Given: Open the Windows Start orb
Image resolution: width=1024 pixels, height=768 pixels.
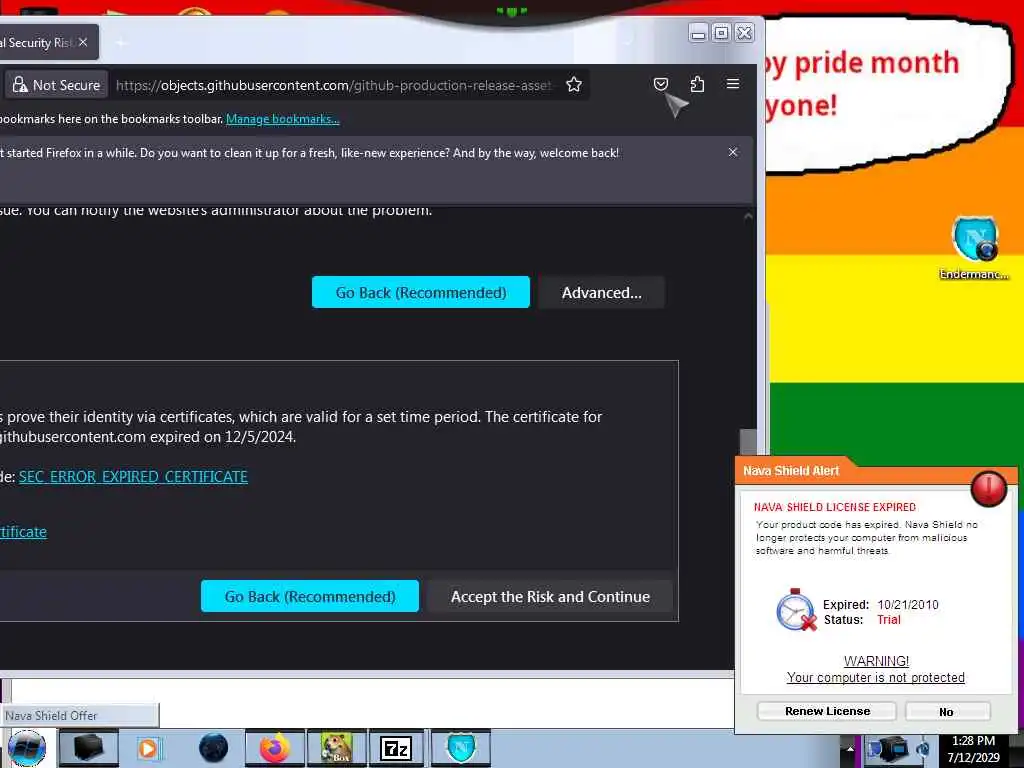Looking at the screenshot, I should pyautogui.click(x=27, y=748).
